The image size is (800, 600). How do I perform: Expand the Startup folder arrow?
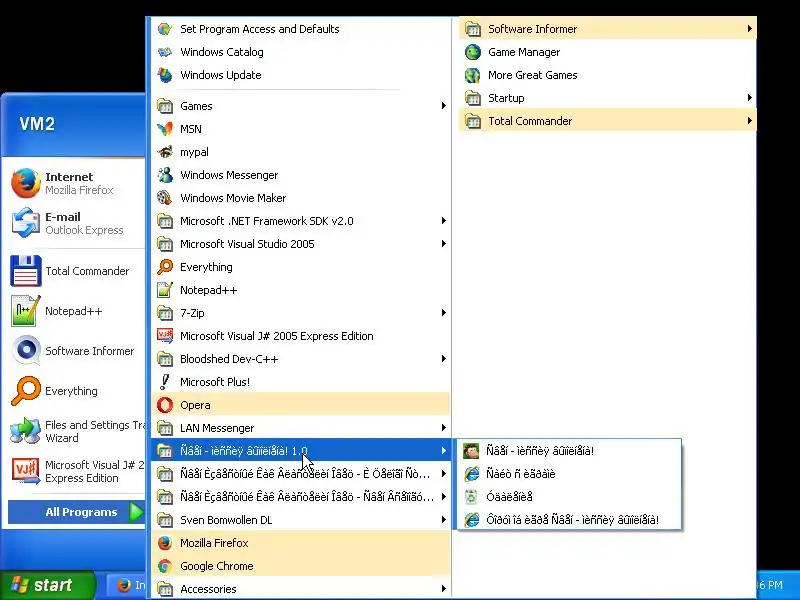pyautogui.click(x=749, y=98)
